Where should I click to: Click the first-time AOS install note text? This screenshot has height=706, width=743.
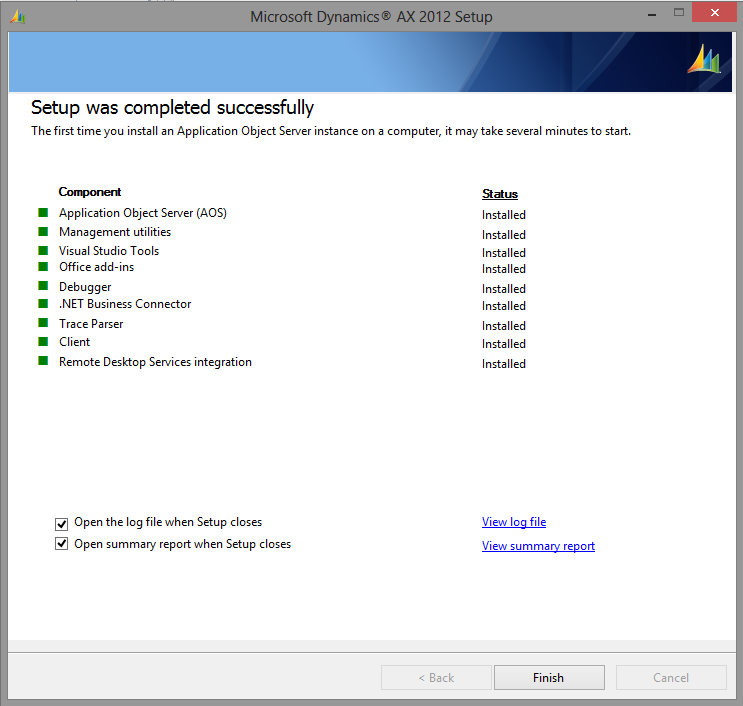[x=331, y=131]
